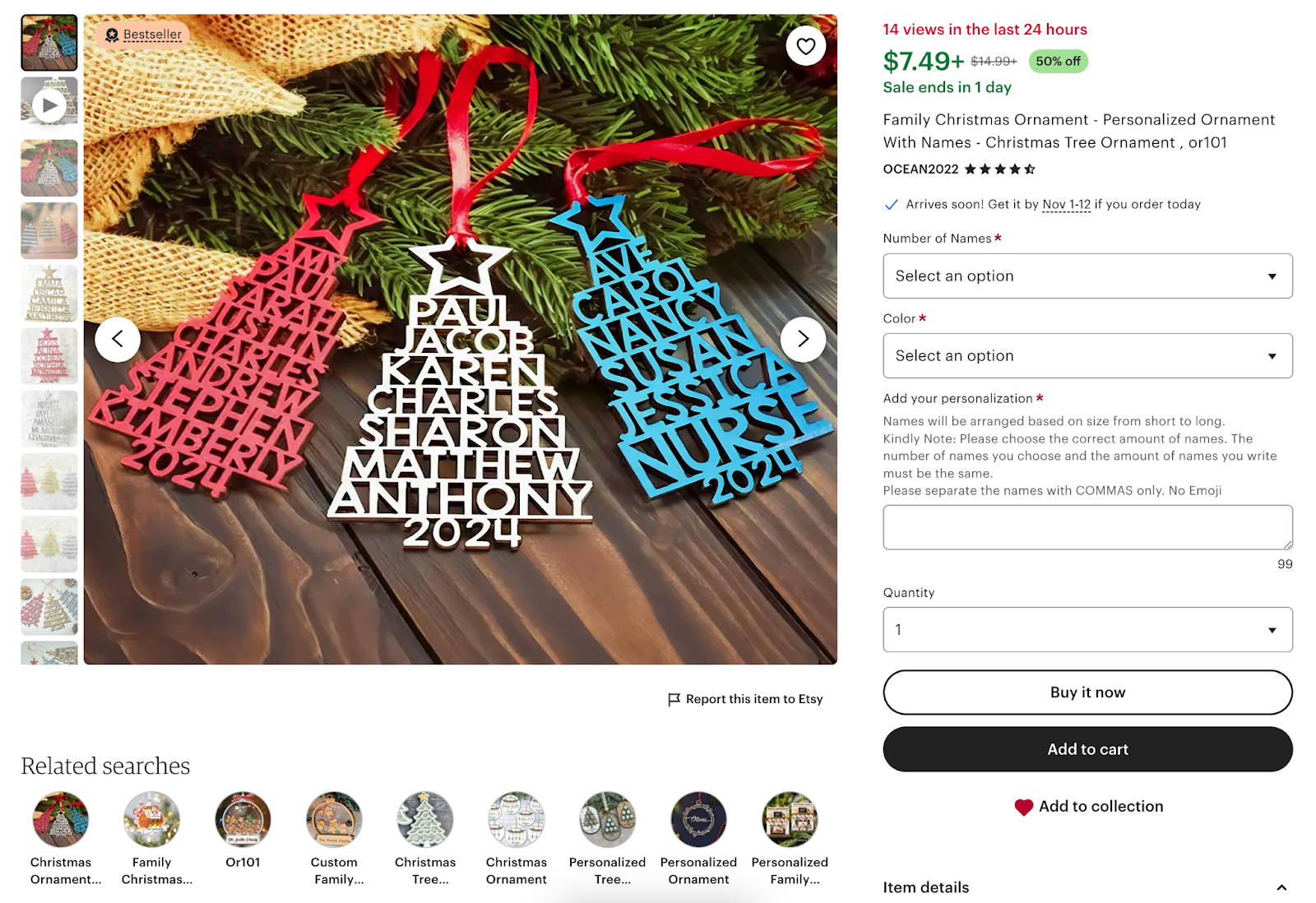Collapse the Item details section
The height and width of the screenshot is (903, 1316).
click(x=1283, y=887)
